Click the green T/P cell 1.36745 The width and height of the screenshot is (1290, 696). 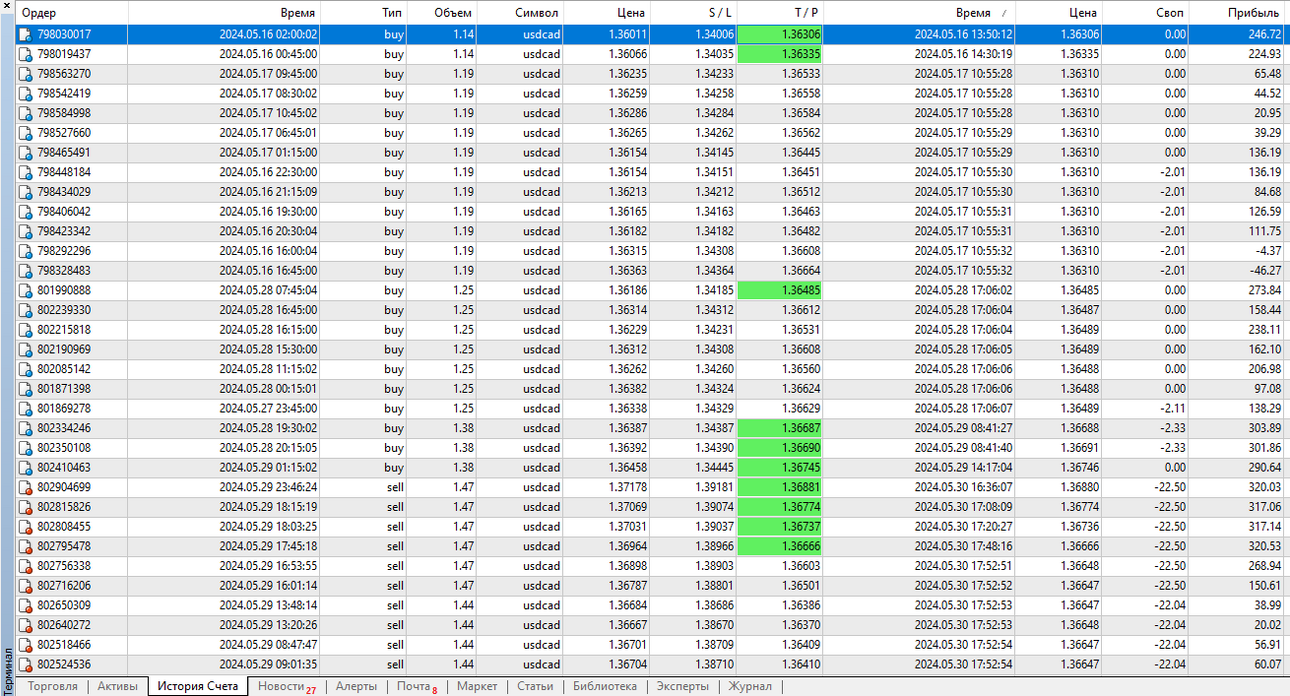point(779,468)
